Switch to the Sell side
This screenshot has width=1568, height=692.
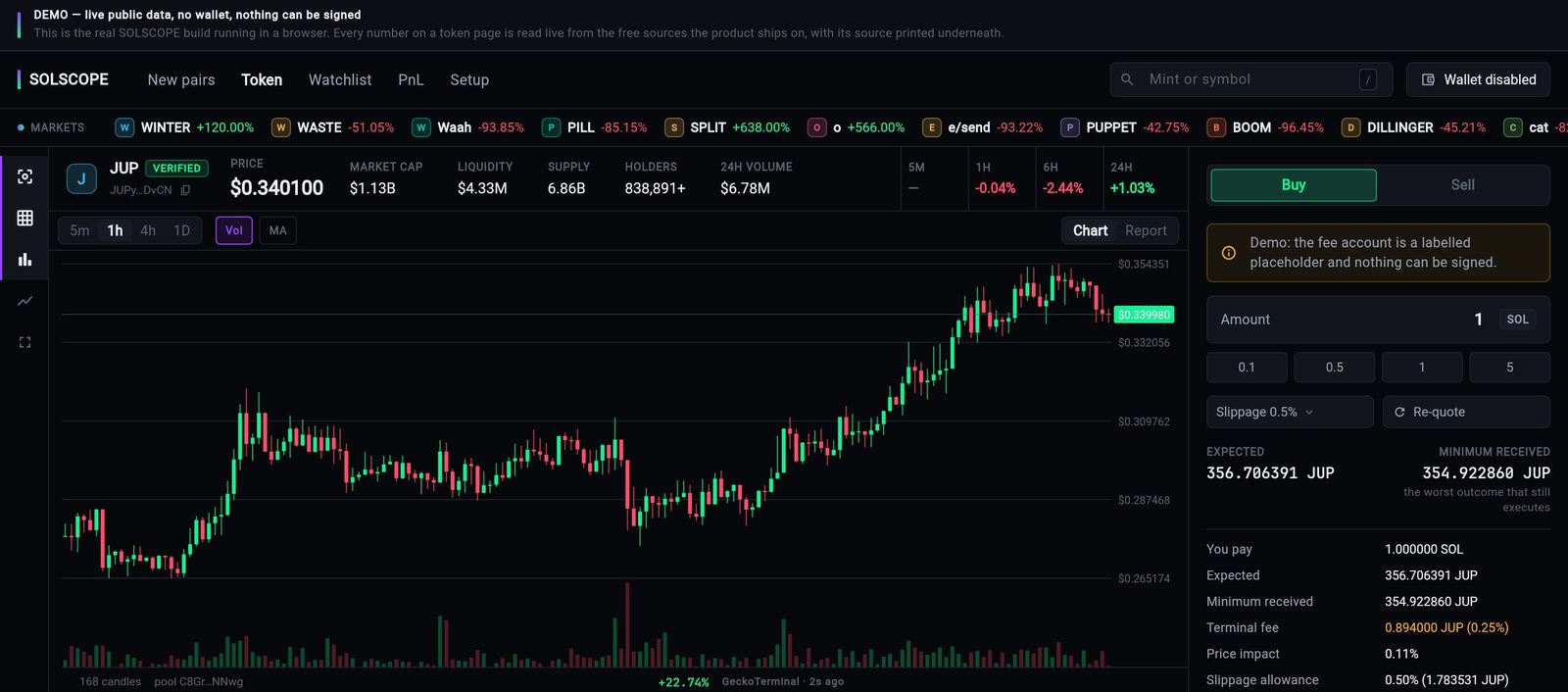1463,185
